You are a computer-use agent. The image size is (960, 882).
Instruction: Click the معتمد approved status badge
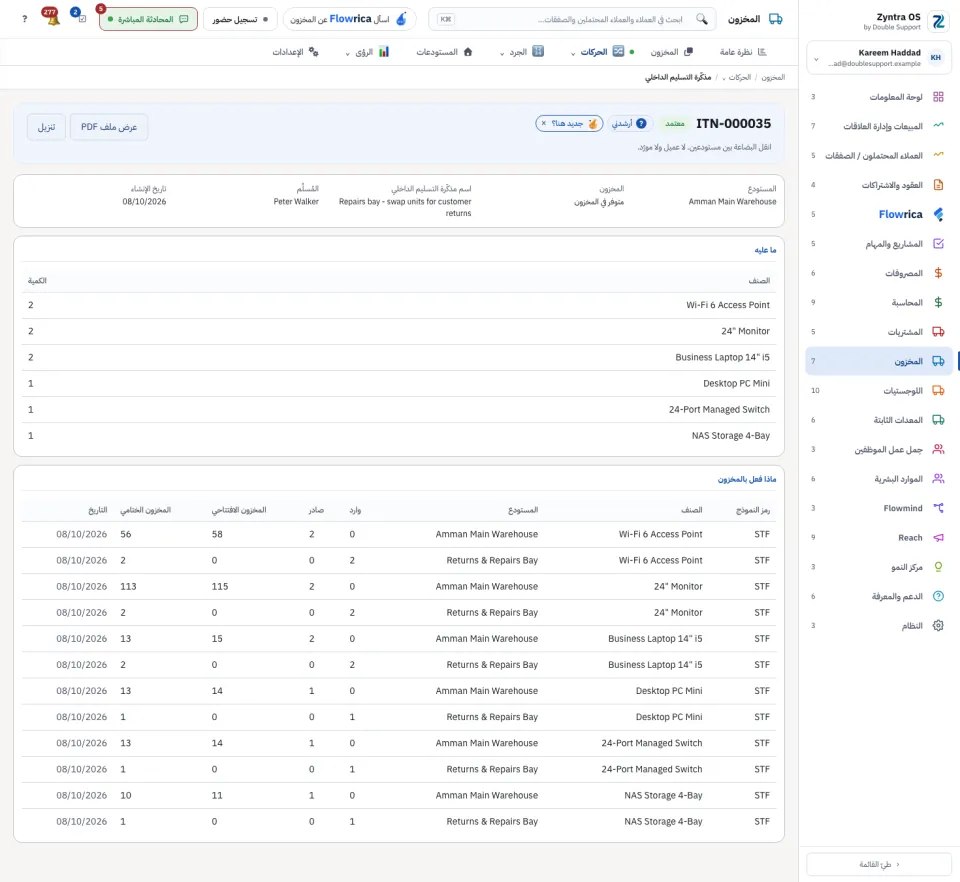pyautogui.click(x=675, y=124)
